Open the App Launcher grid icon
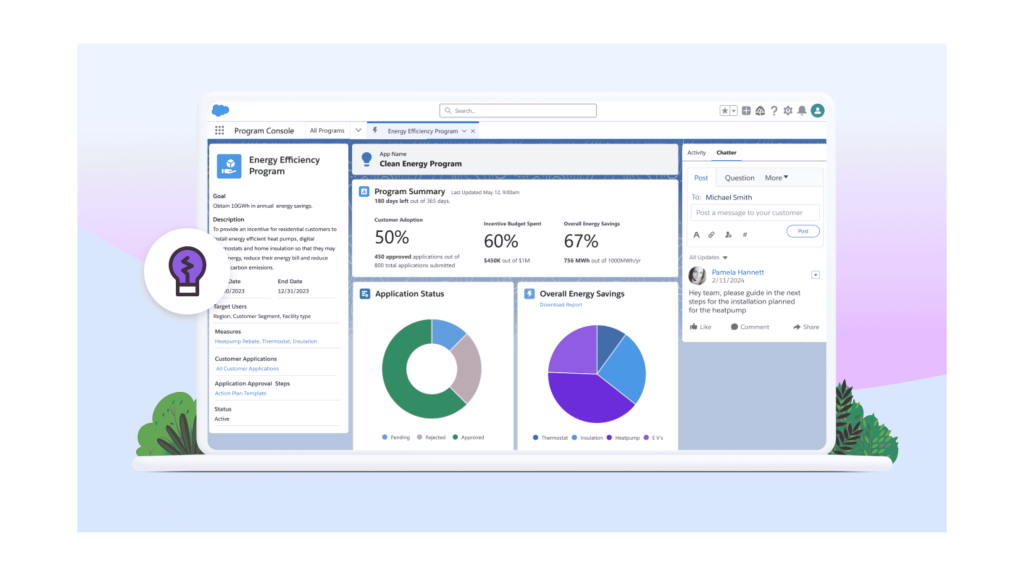Image resolution: width=1024 pixels, height=576 pixels. 219,130
